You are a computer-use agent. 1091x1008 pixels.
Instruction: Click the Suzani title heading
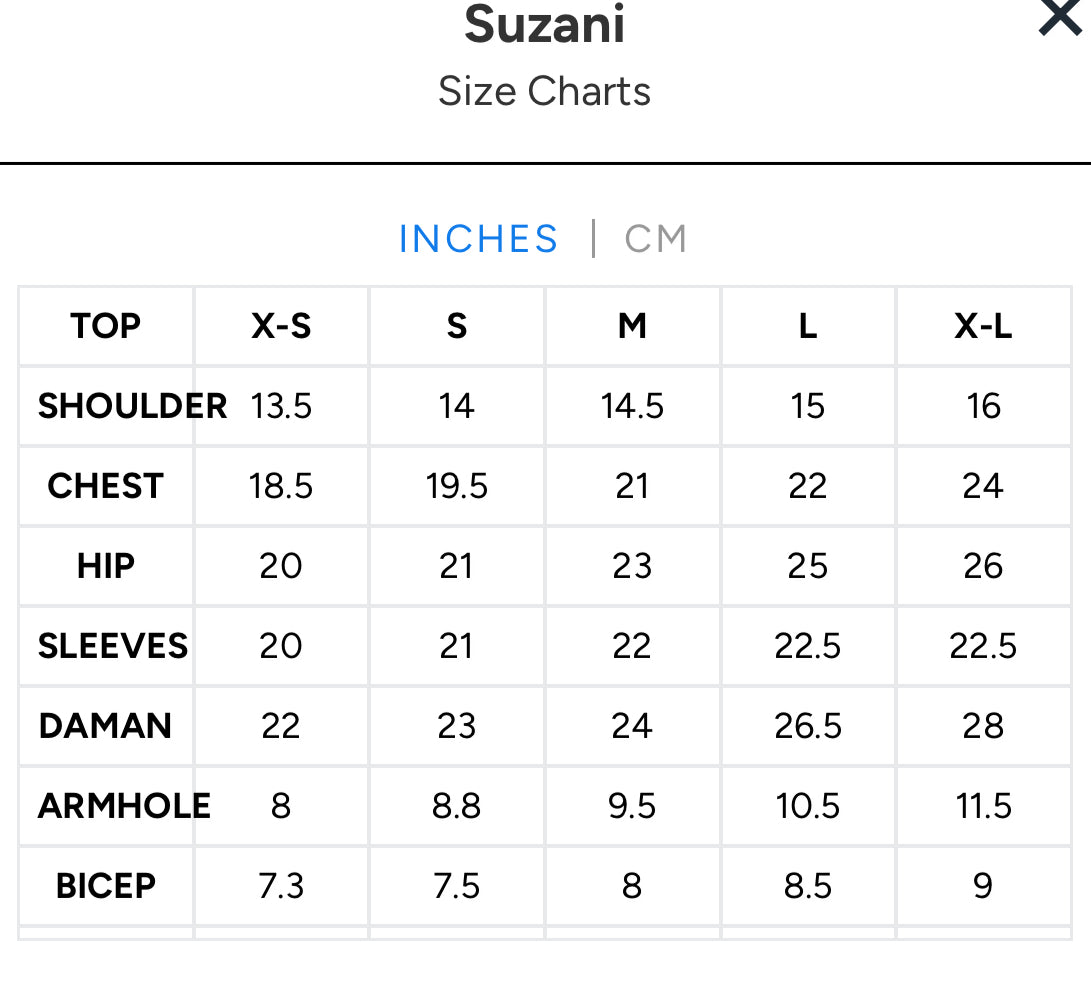[545, 25]
